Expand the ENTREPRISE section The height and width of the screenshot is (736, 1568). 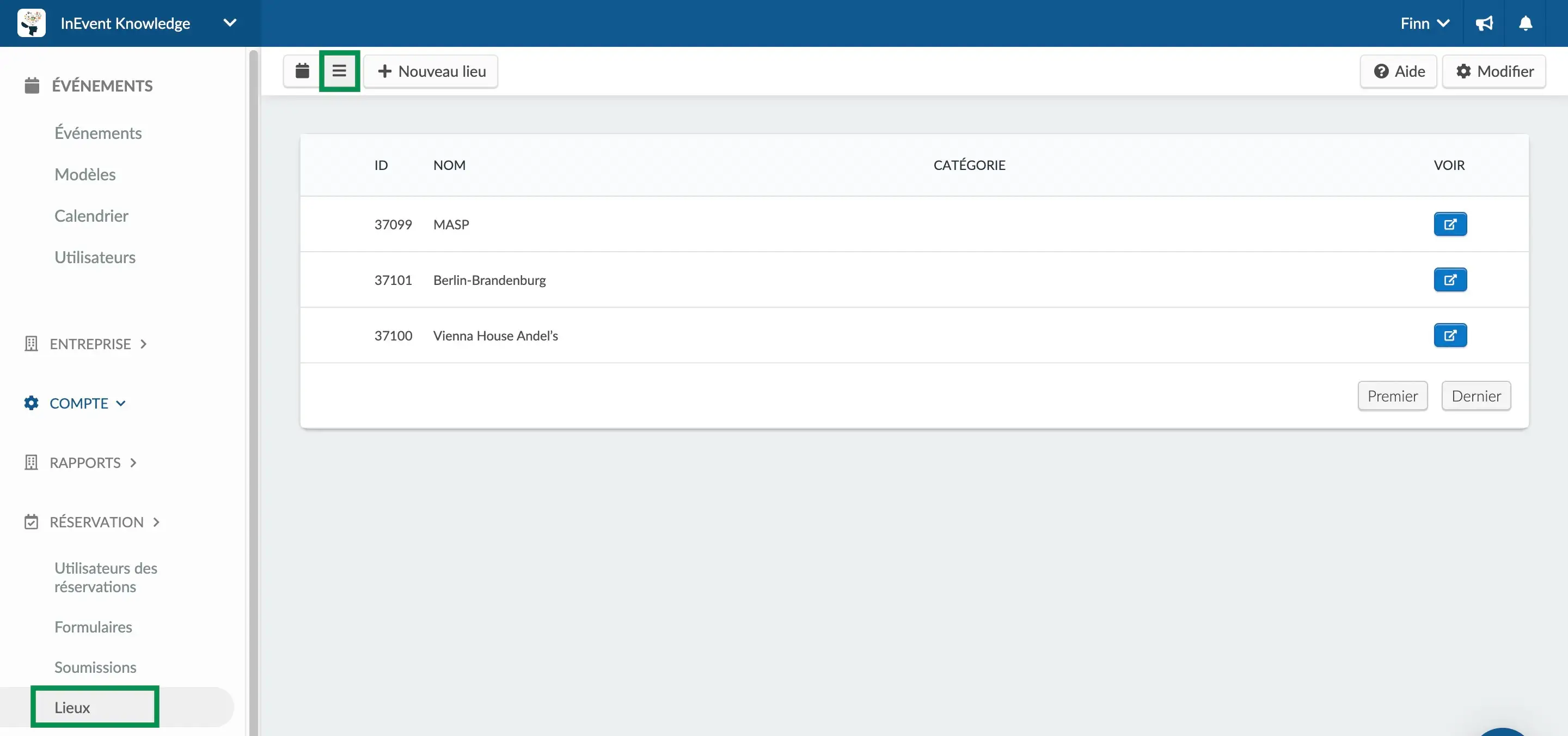pos(85,344)
